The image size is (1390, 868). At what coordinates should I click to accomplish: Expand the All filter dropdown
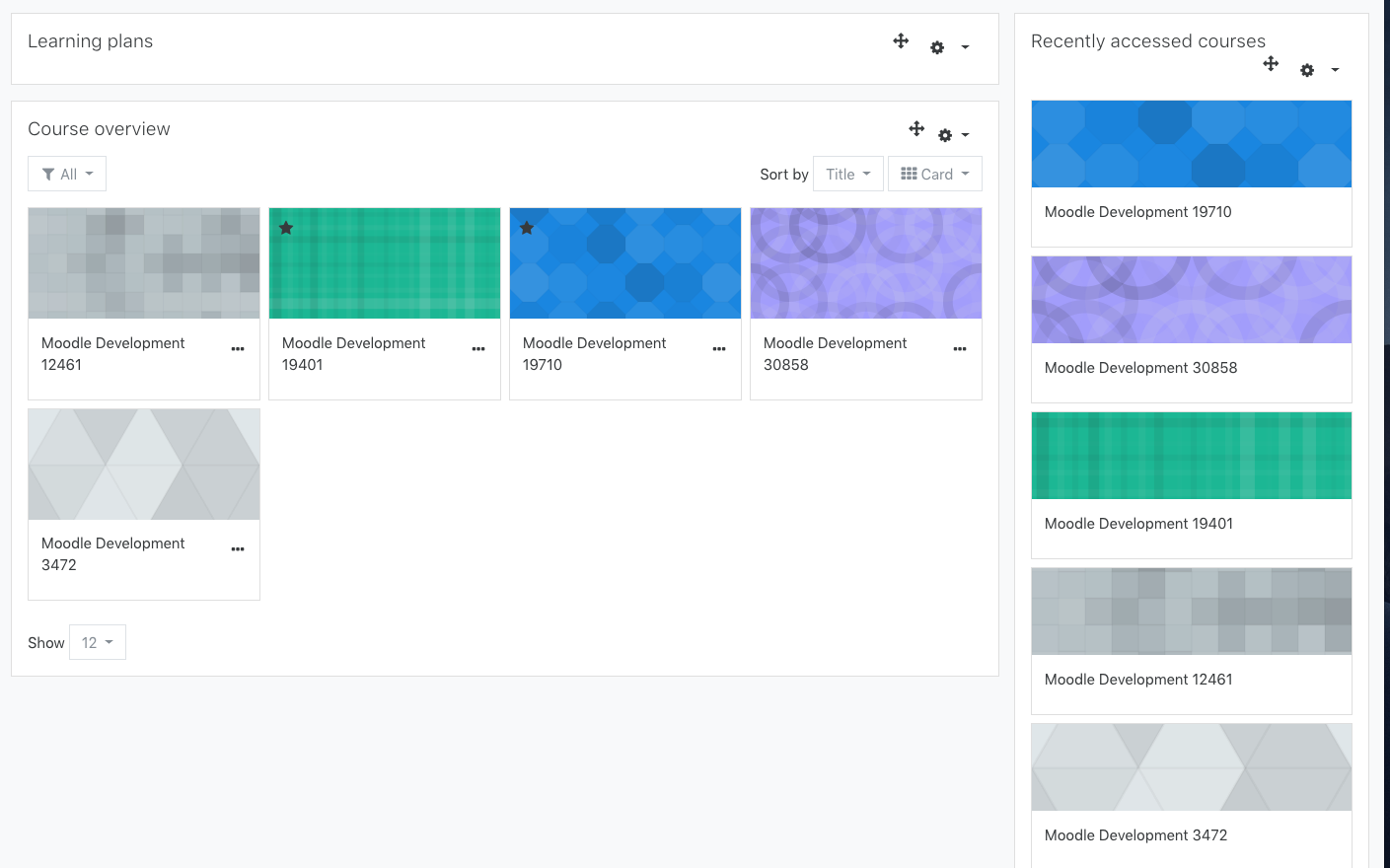click(67, 174)
